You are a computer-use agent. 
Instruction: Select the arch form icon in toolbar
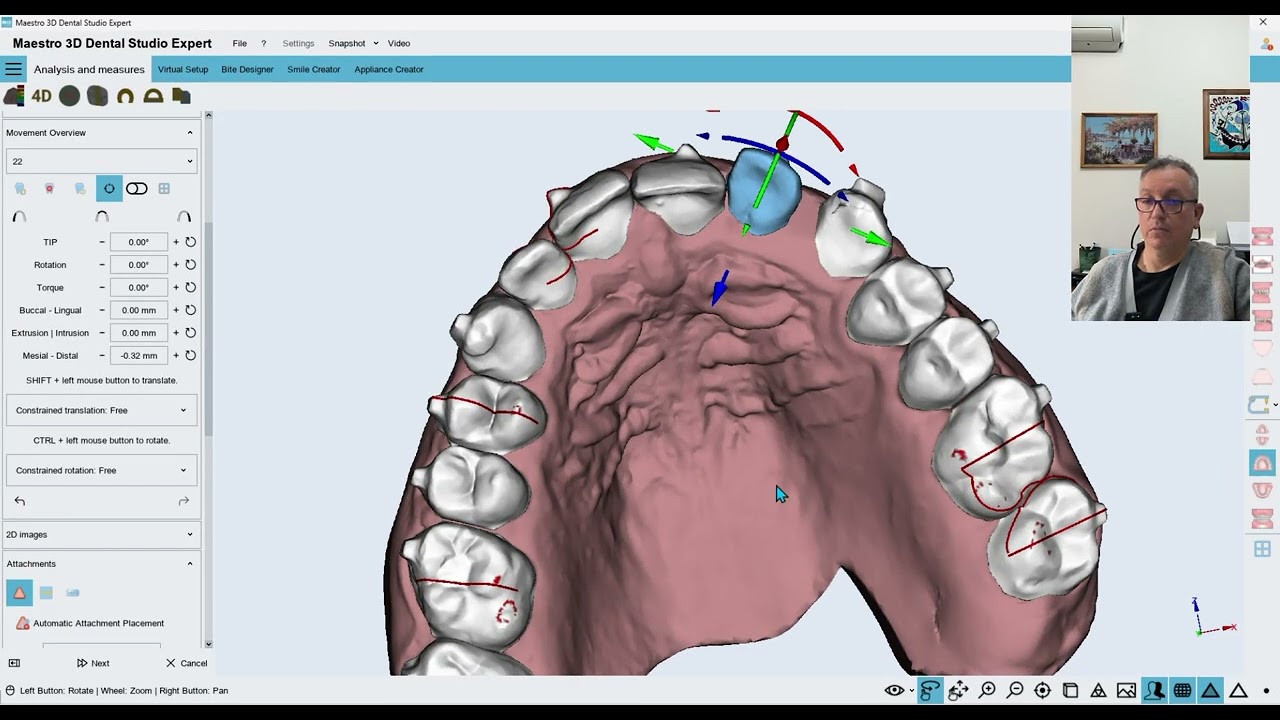(x=125, y=96)
